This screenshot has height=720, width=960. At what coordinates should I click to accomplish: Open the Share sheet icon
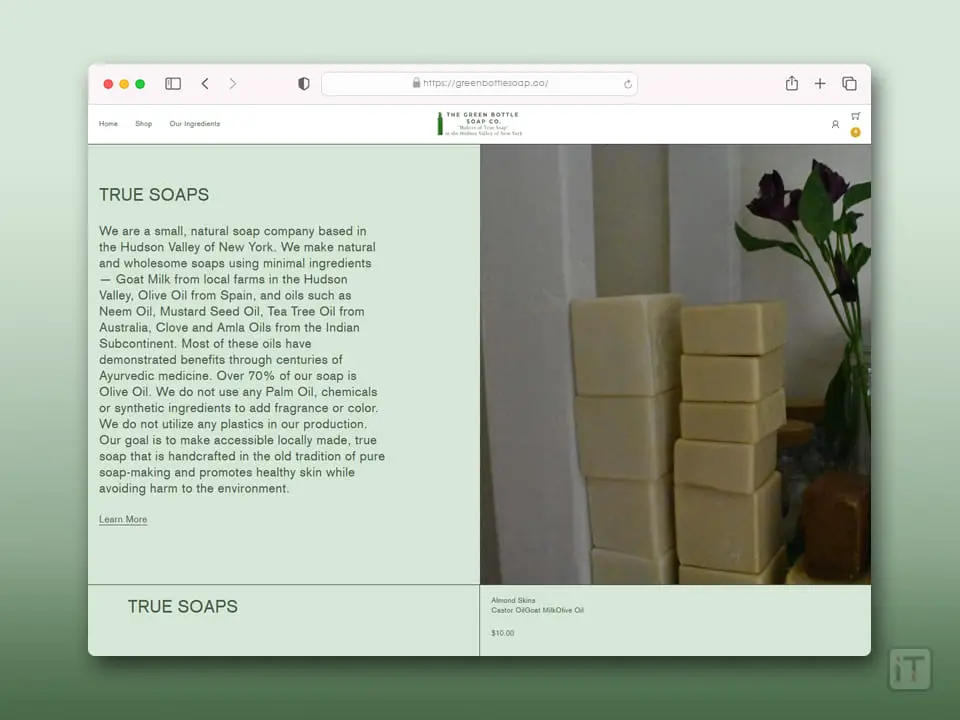(x=792, y=84)
